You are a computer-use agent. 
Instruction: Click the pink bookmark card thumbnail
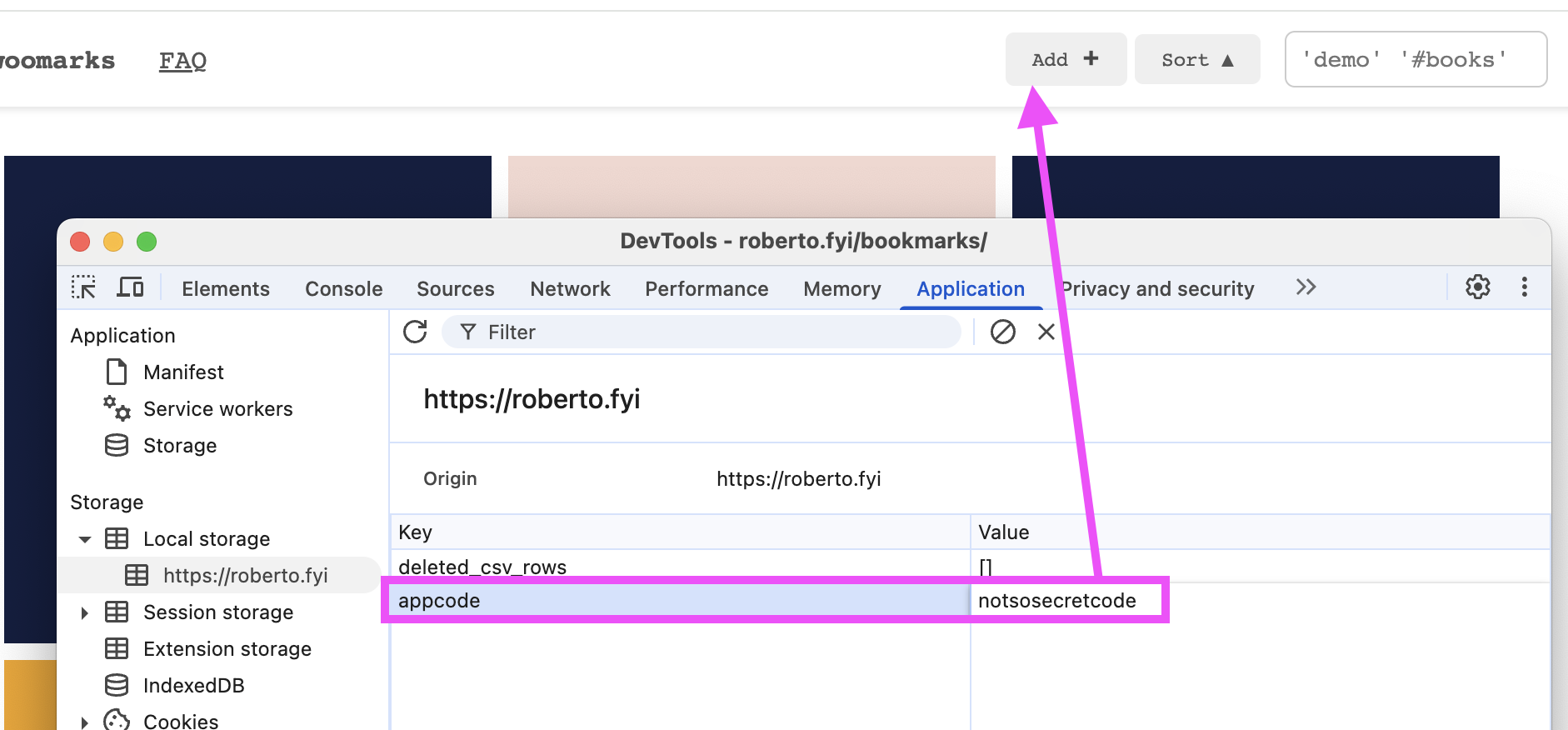coord(752,187)
